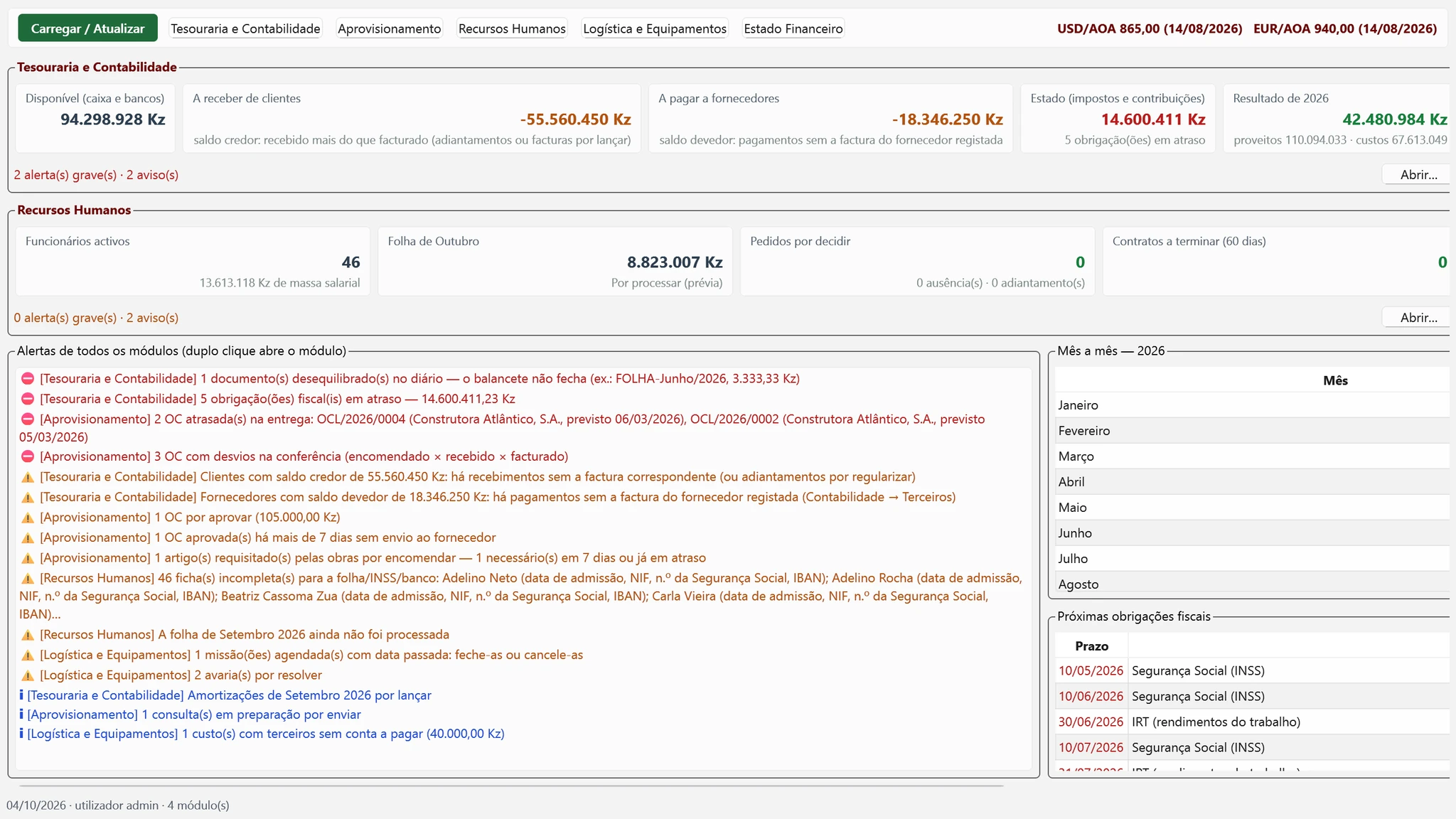This screenshot has width=1456, height=819.
Task: Click warning icon for 2 avaria(s) por resolver
Action: click(x=28, y=675)
